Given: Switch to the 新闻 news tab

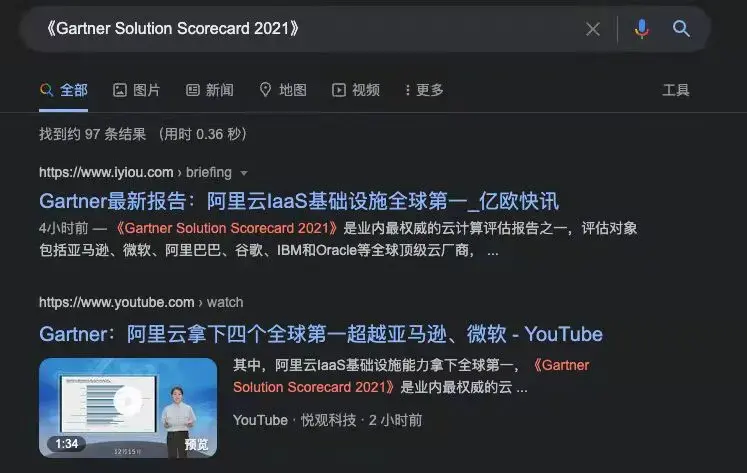Looking at the screenshot, I should [x=210, y=90].
